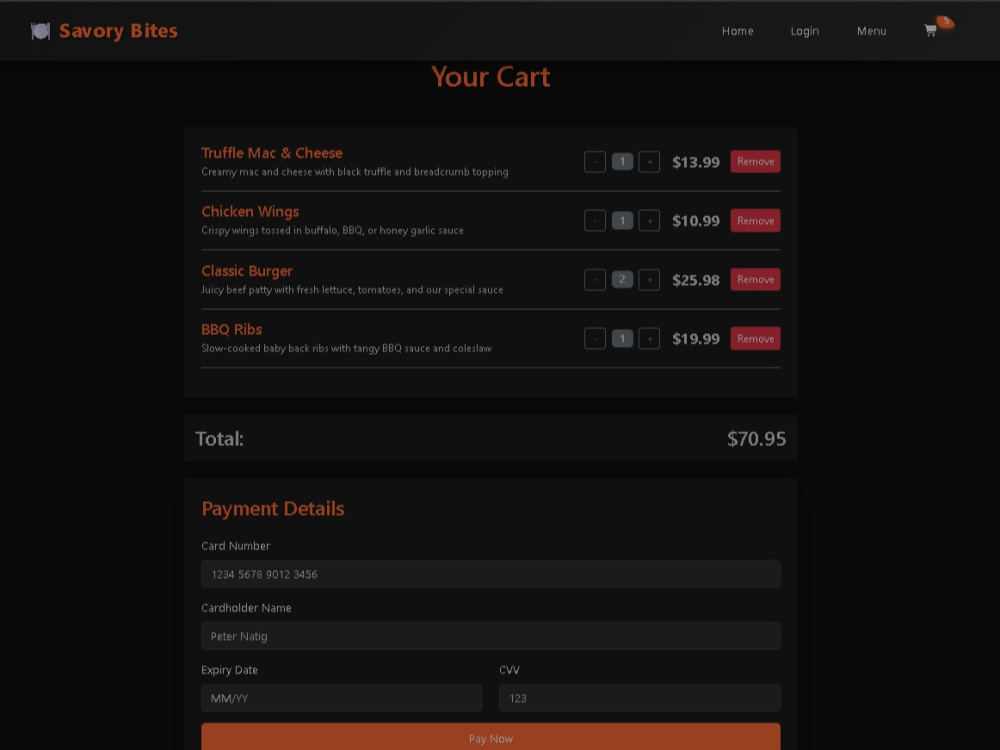Screen dimensions: 1000x750
Task: Click the Savory Bites plate logo icon
Action: [40, 31]
